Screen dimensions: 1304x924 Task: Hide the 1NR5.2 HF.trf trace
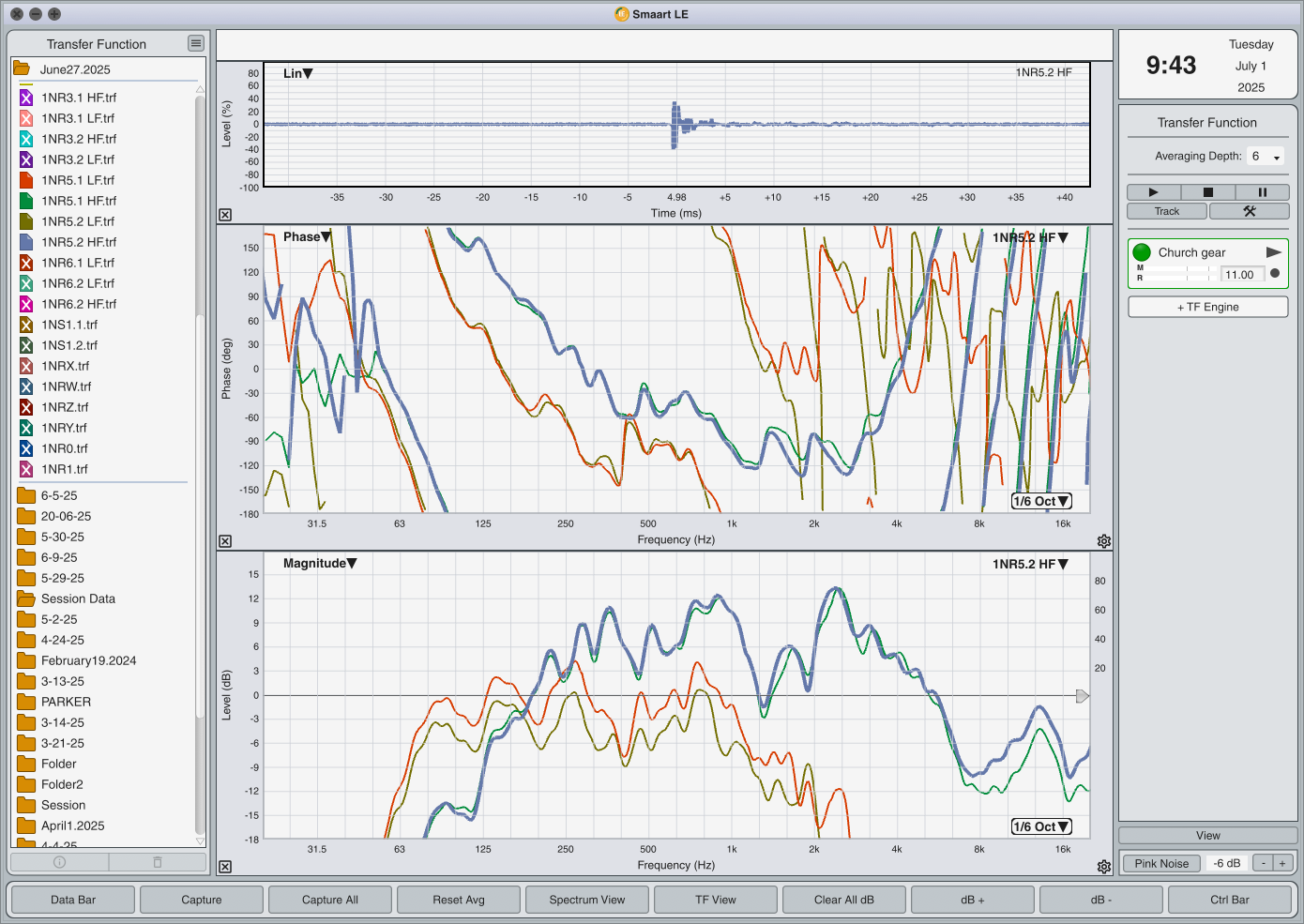pos(26,242)
